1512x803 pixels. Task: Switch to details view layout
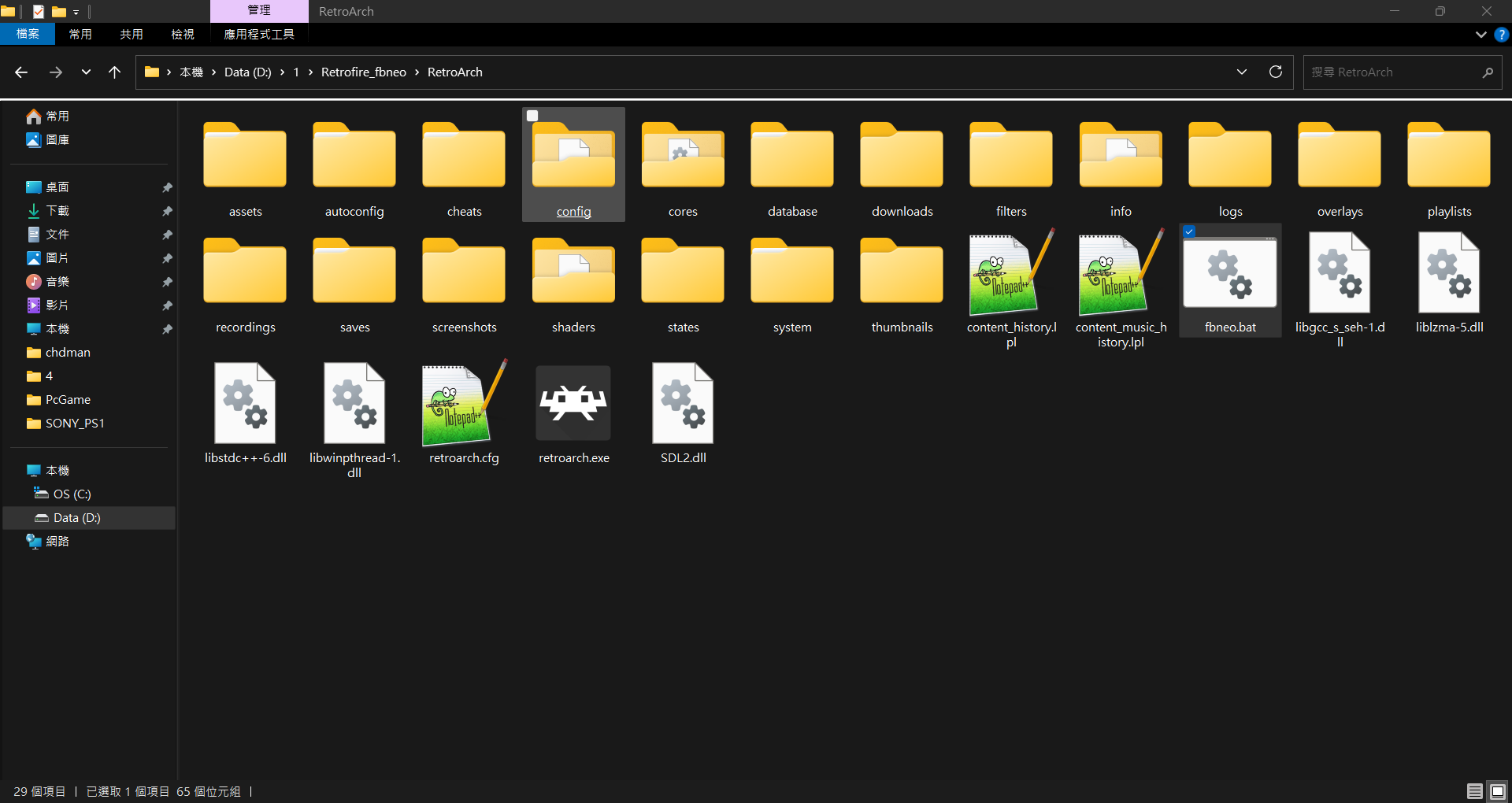point(1475,791)
